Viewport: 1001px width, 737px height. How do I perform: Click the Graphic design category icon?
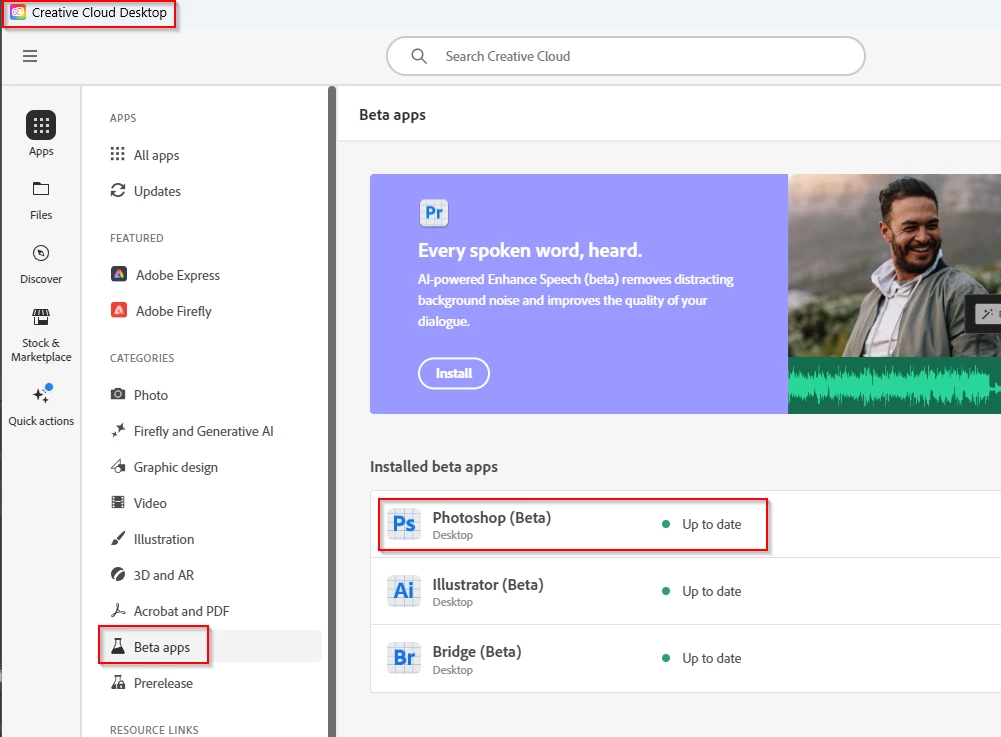pos(117,466)
